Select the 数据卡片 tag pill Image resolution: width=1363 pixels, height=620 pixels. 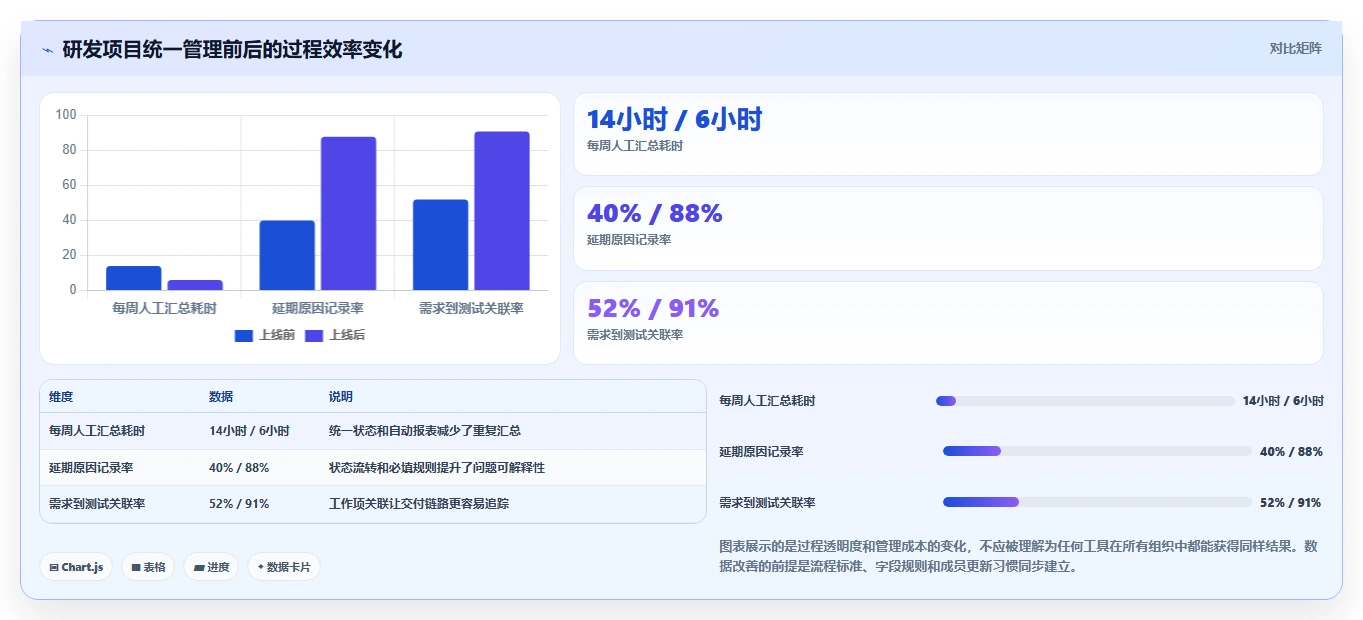(284, 567)
